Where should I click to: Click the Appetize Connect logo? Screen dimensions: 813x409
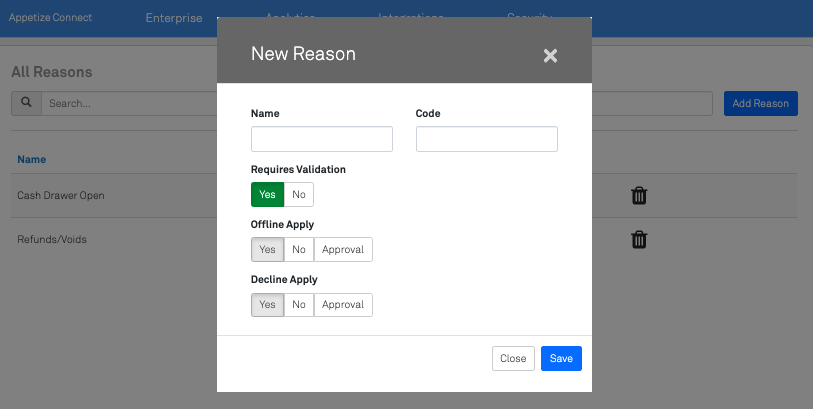51,18
